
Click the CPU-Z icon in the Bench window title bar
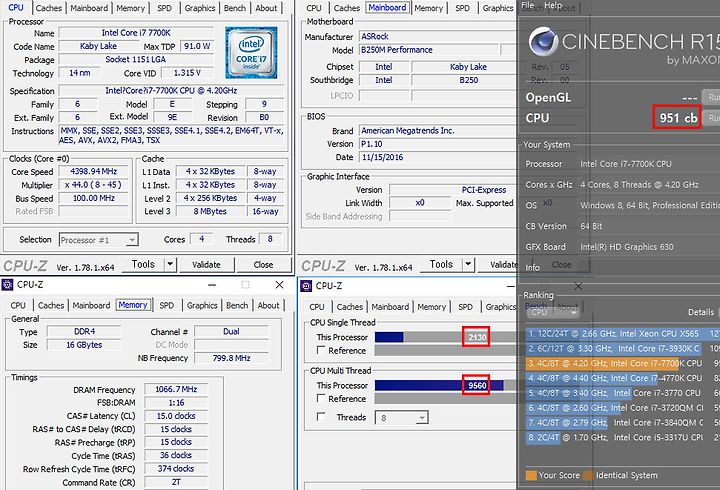[306, 286]
